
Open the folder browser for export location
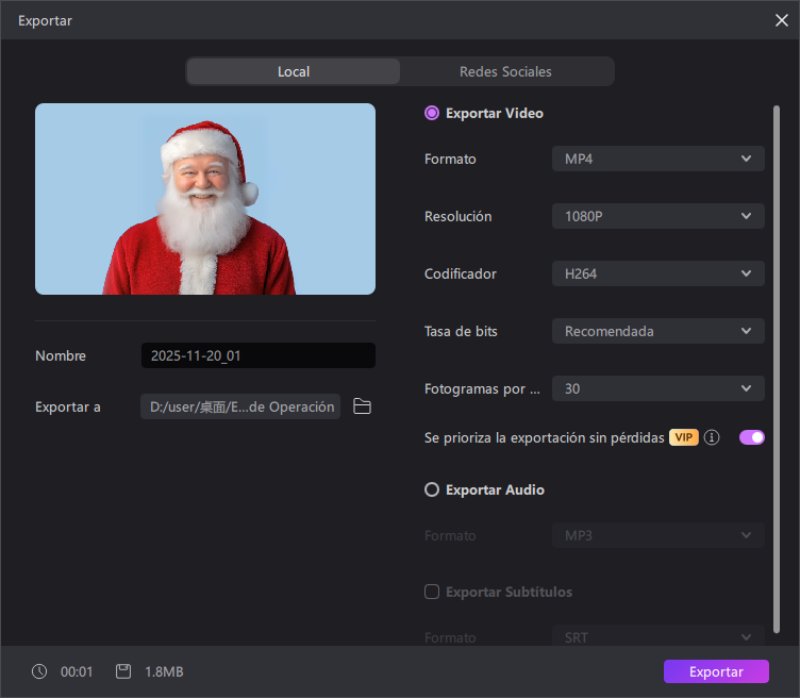tap(361, 406)
